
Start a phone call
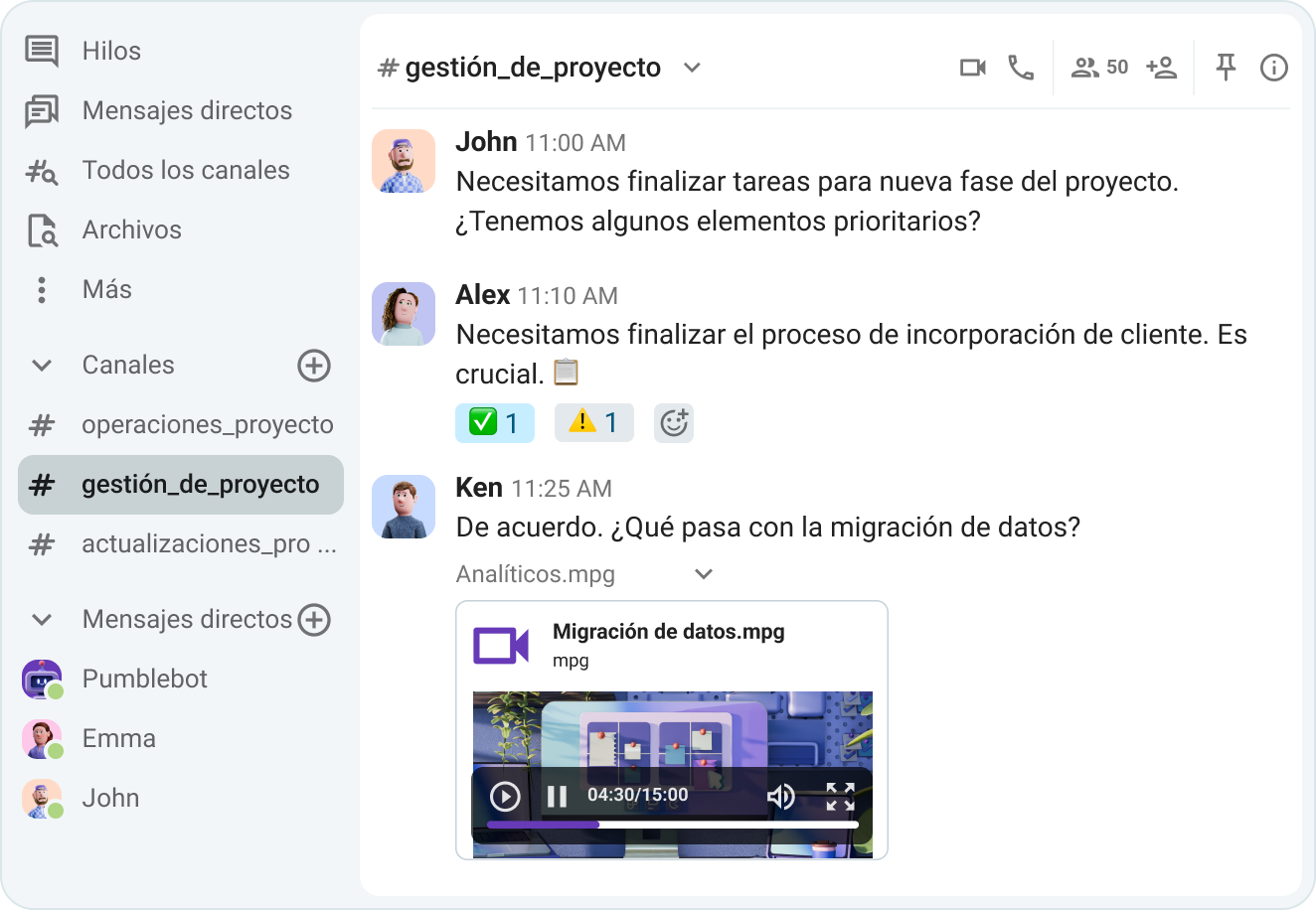[1021, 68]
